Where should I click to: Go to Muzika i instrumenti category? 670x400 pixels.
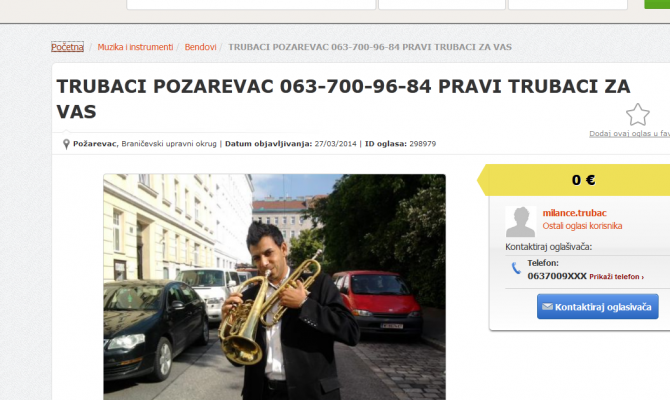(135, 47)
